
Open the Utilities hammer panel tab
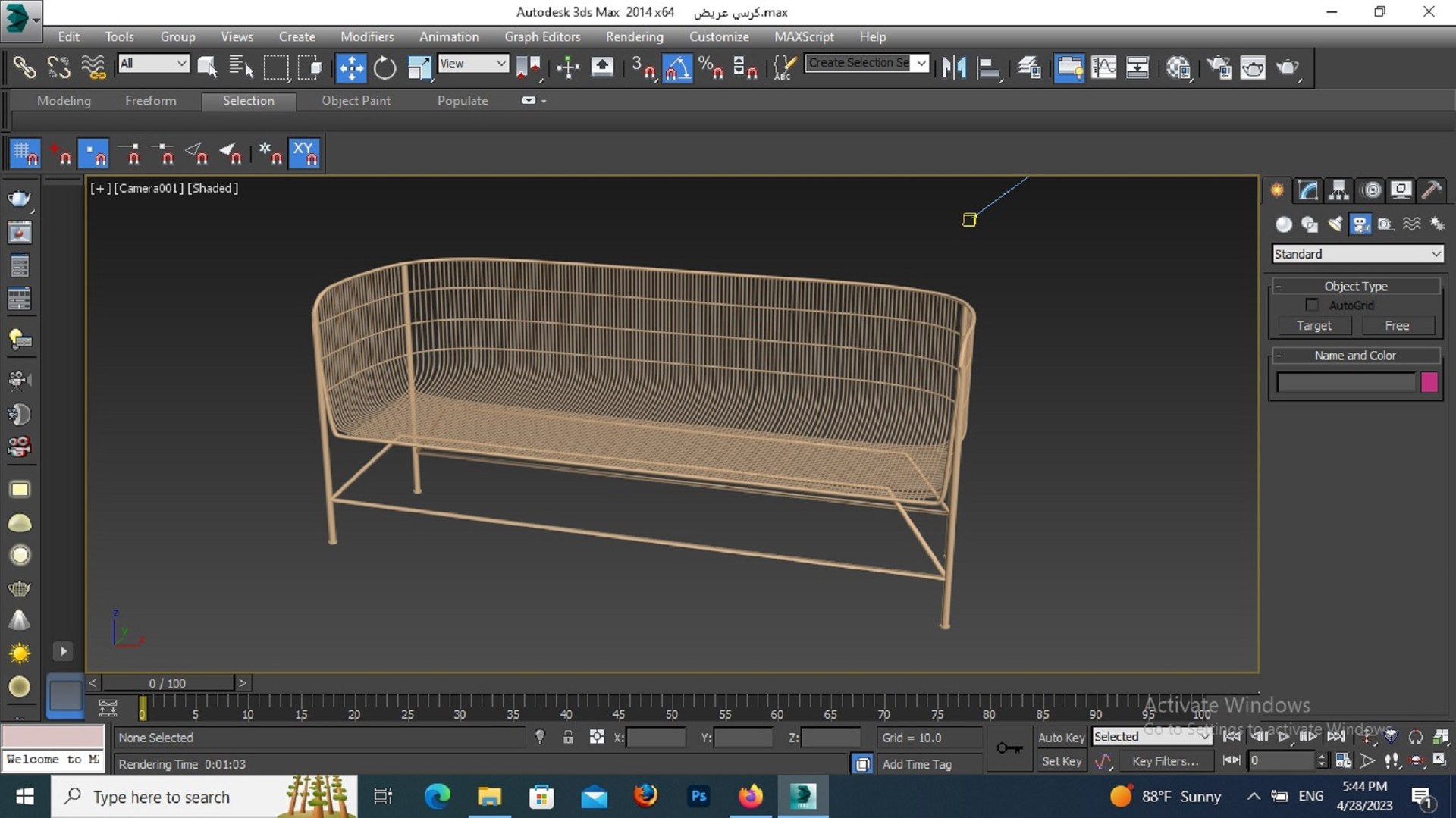[x=1431, y=190]
